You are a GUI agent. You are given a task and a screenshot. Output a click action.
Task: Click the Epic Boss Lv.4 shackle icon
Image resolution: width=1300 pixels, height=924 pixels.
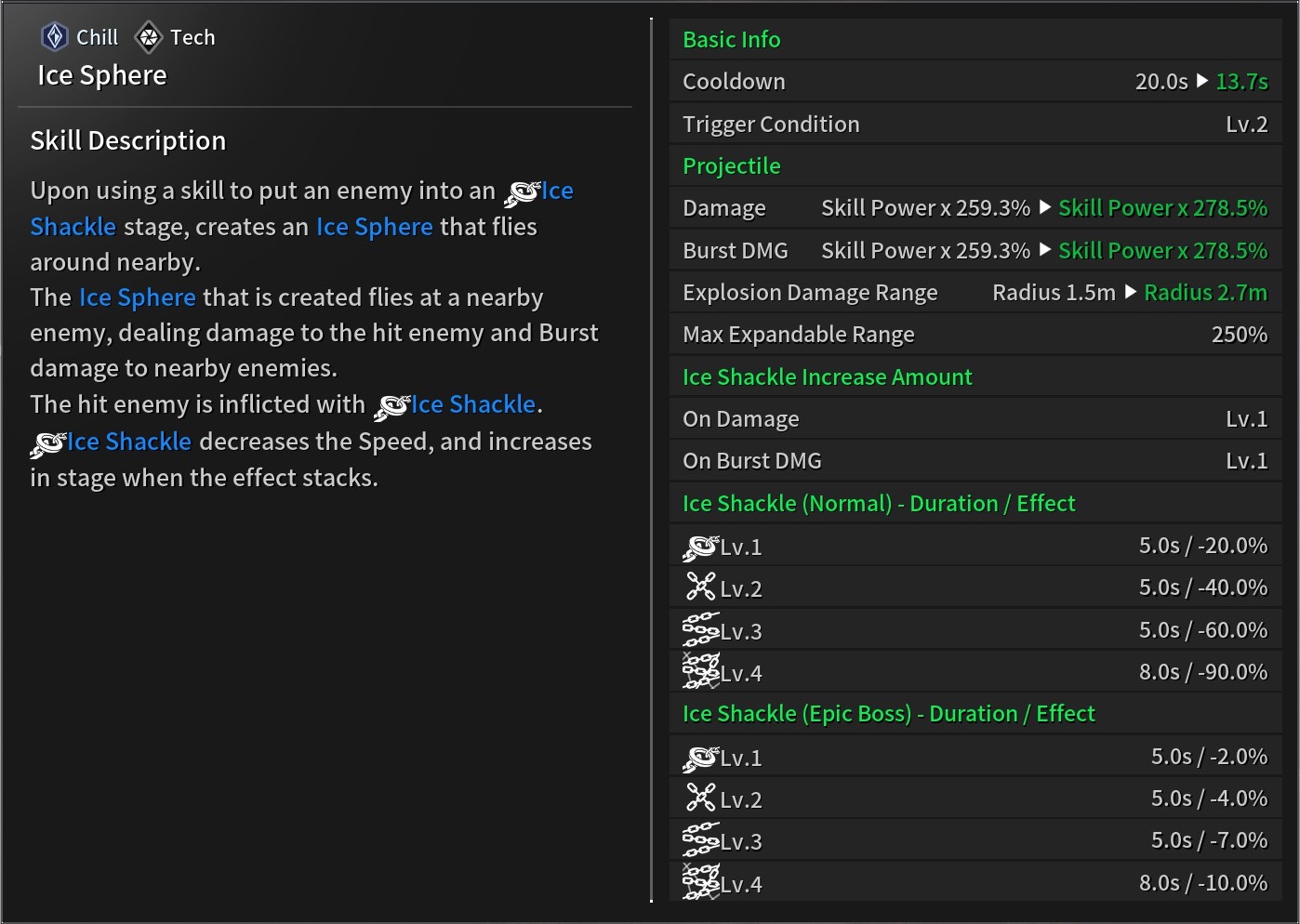click(x=700, y=882)
